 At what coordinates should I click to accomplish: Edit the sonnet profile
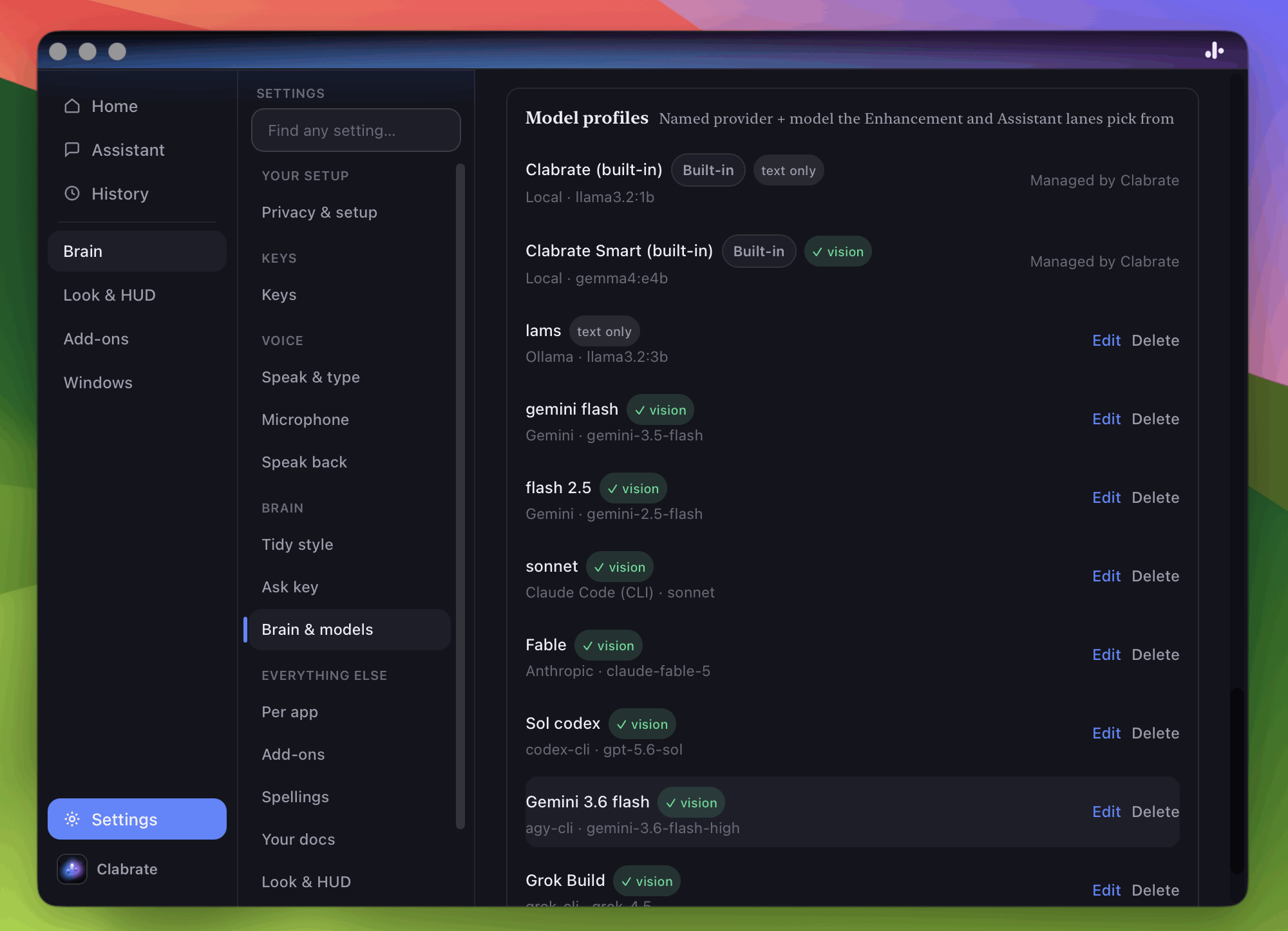1106,576
